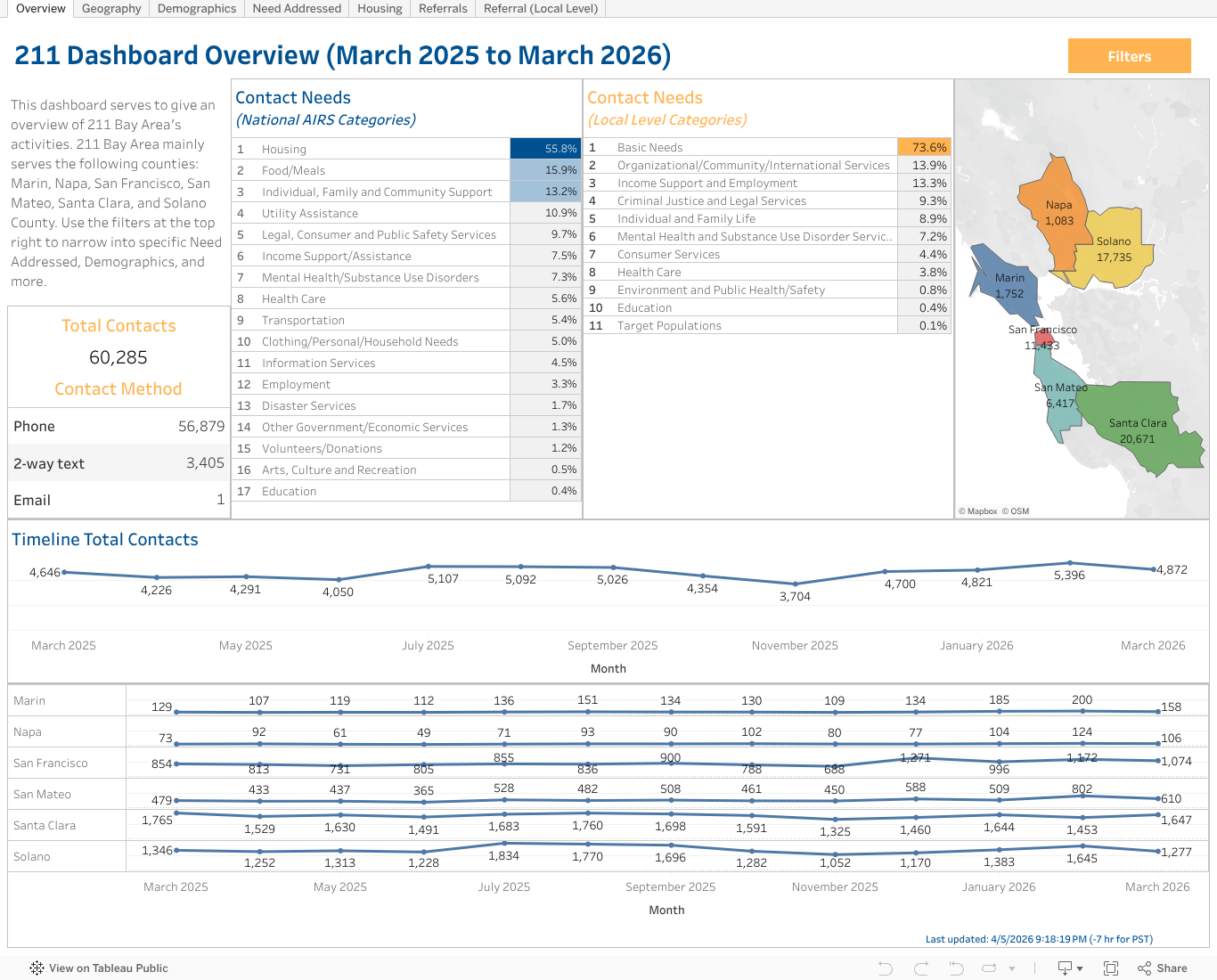Click the Replay animation icon
This screenshot has height=980, width=1217.
point(956,968)
